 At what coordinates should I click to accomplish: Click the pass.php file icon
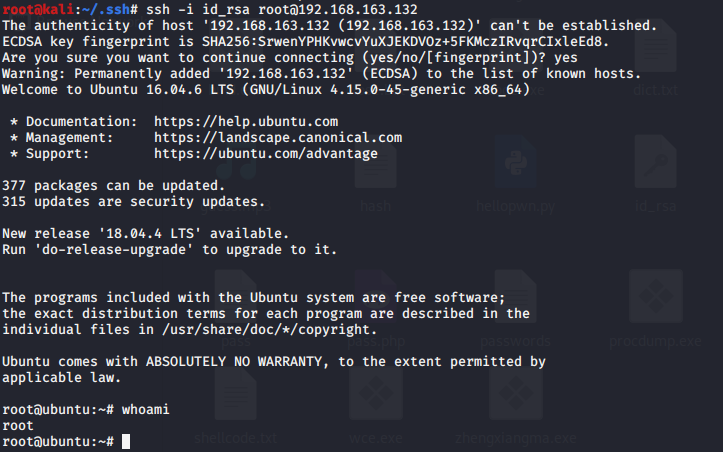click(375, 297)
